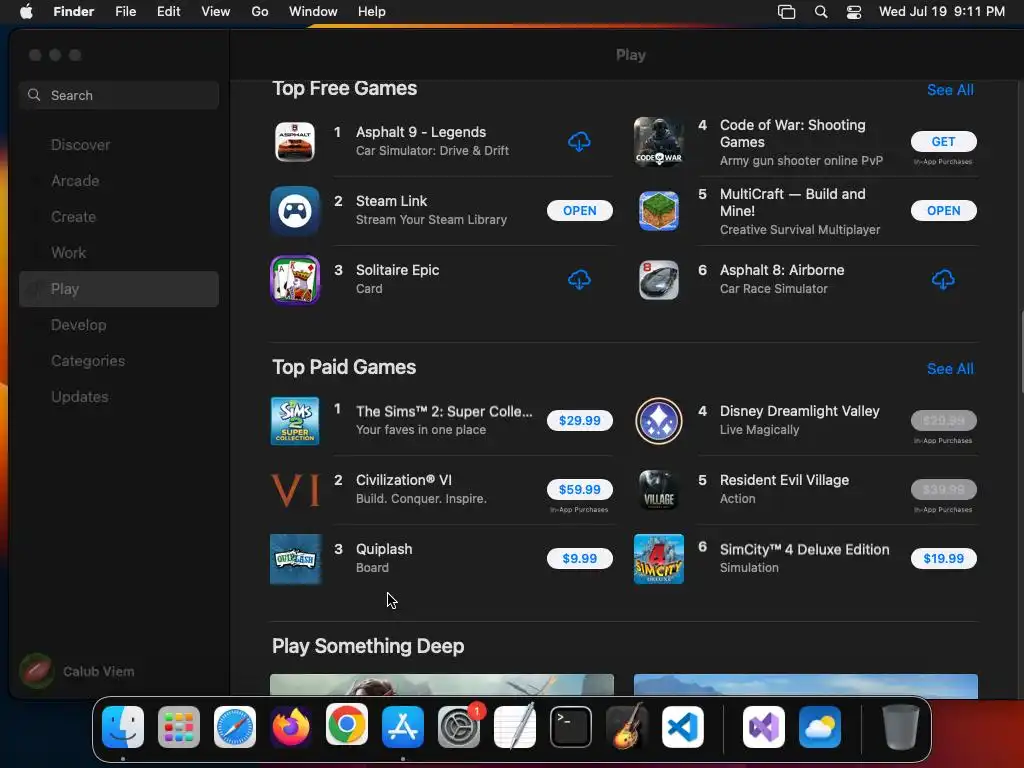The height and width of the screenshot is (768, 1024).
Task: Open The Sims 2 Super Collection icon
Action: click(x=295, y=421)
